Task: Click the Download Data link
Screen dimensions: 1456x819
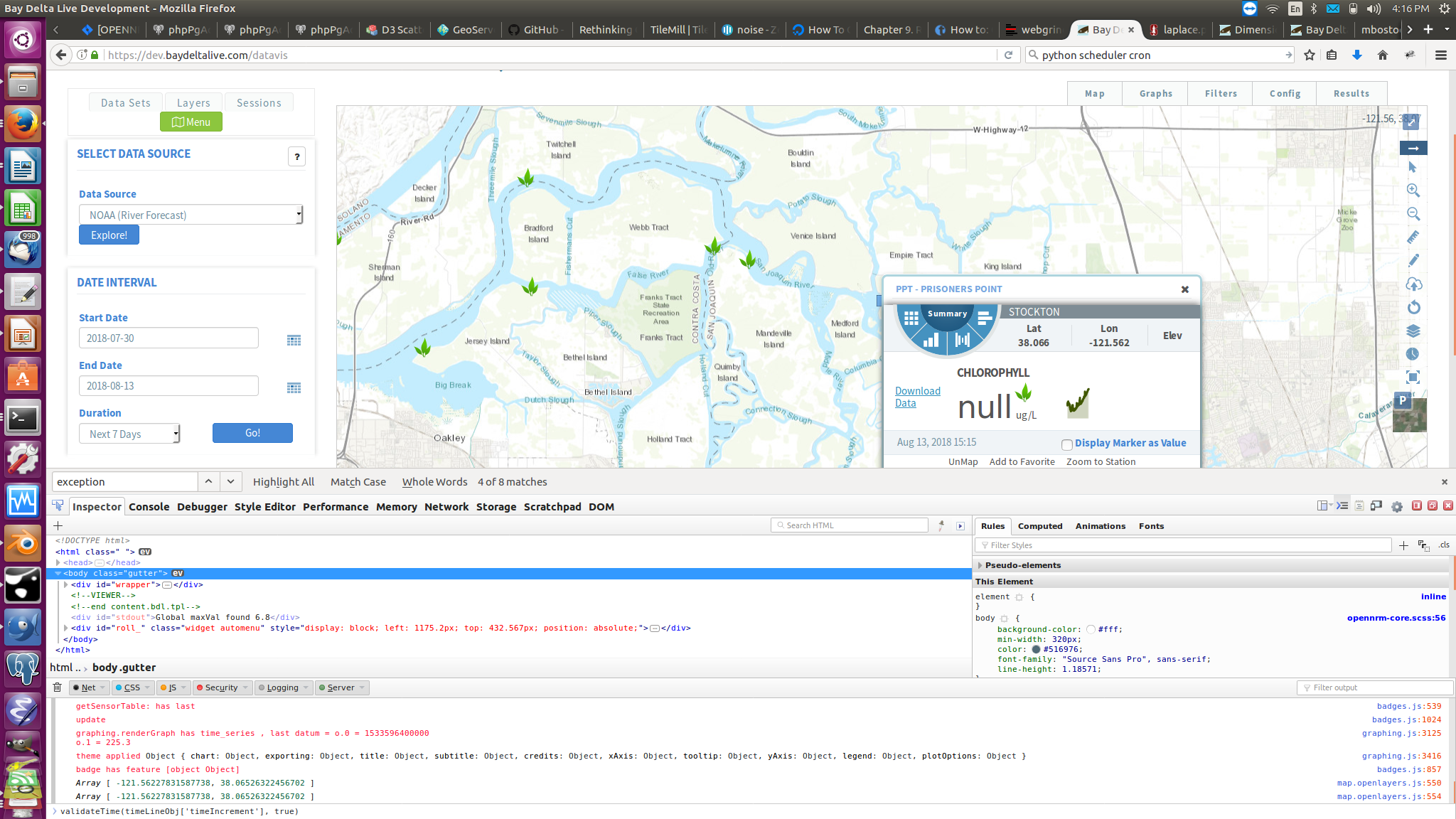Action: (917, 397)
